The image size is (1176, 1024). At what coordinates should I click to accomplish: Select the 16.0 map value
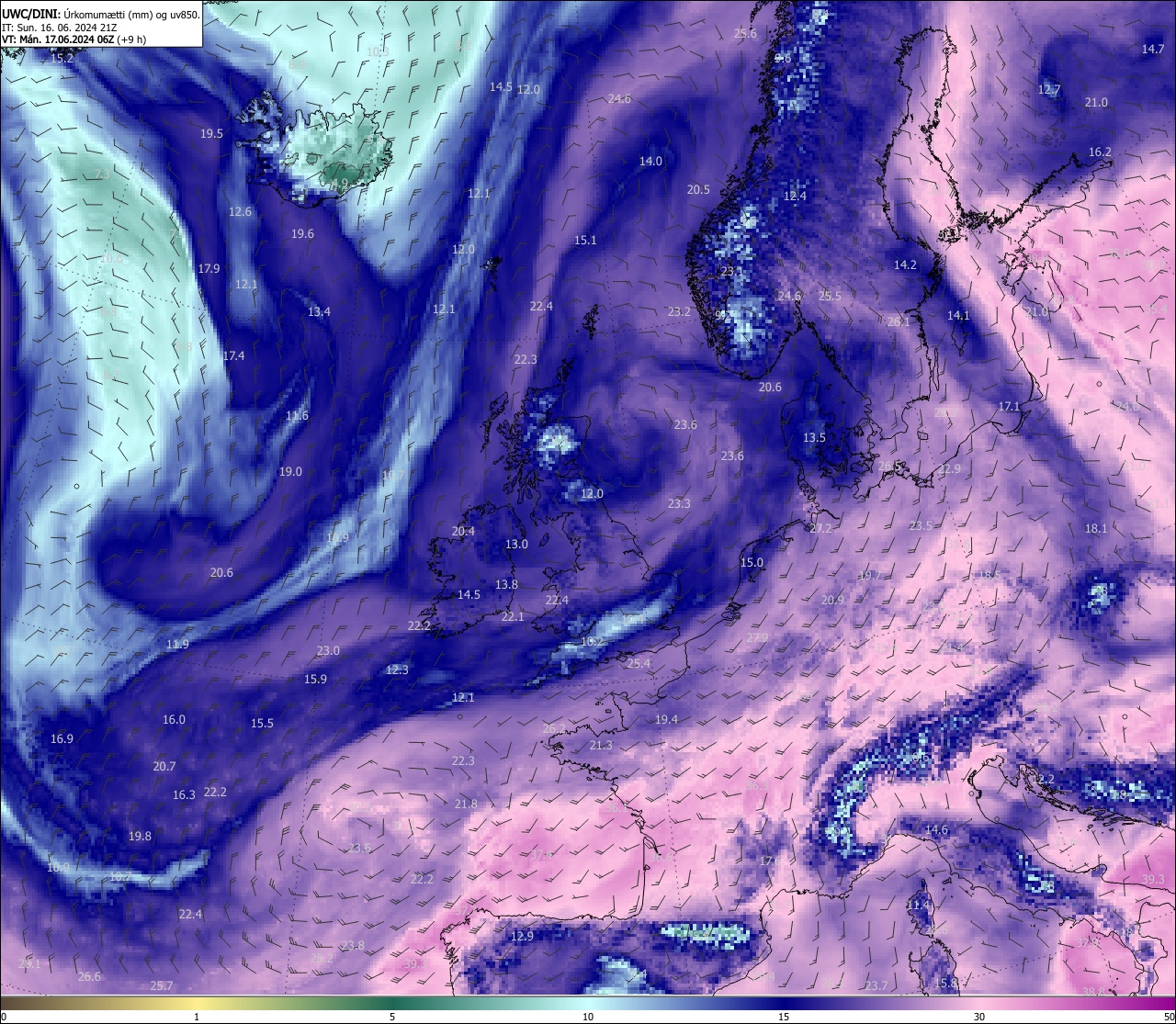coord(174,719)
